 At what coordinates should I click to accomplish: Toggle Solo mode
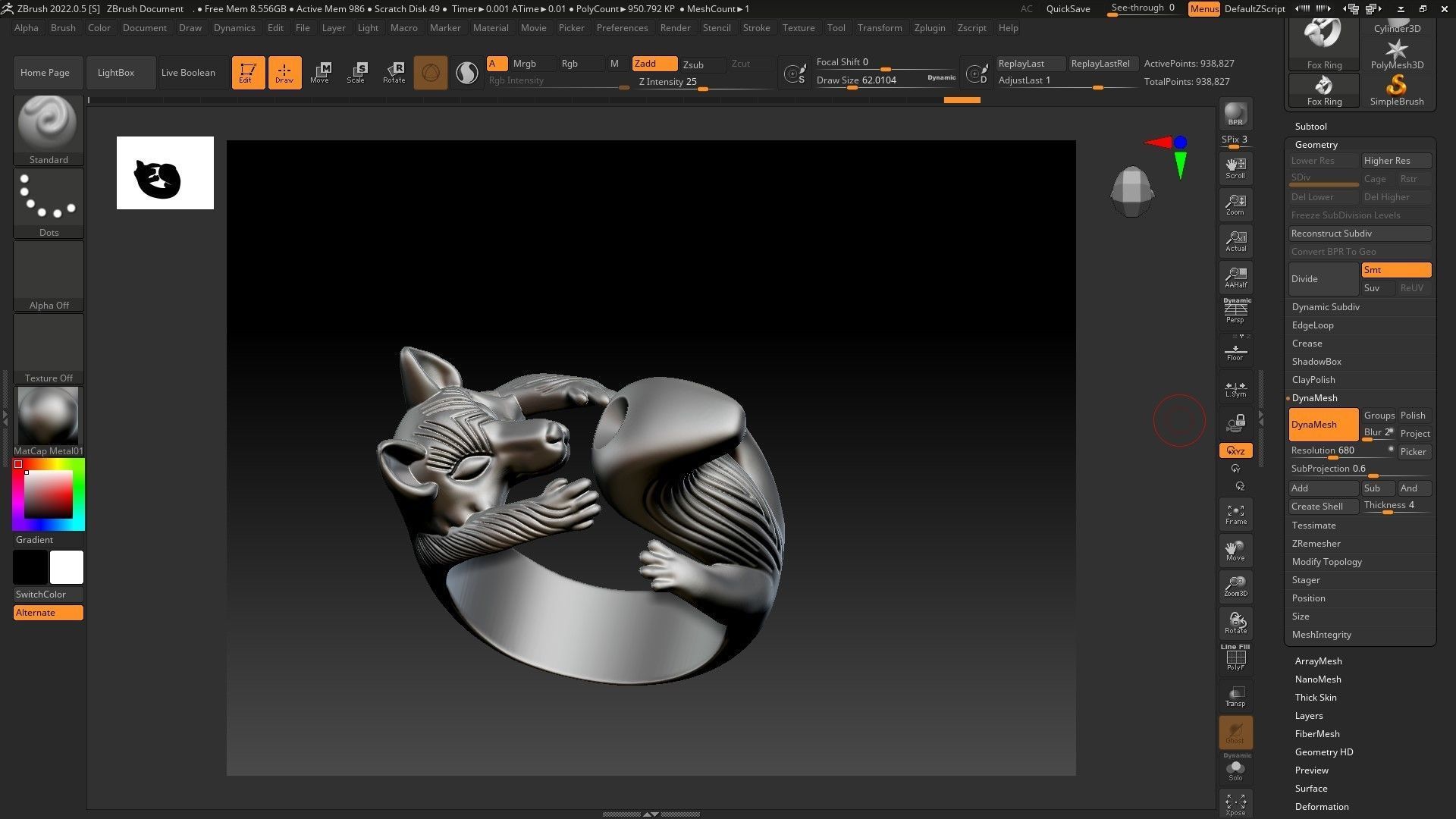click(1235, 768)
